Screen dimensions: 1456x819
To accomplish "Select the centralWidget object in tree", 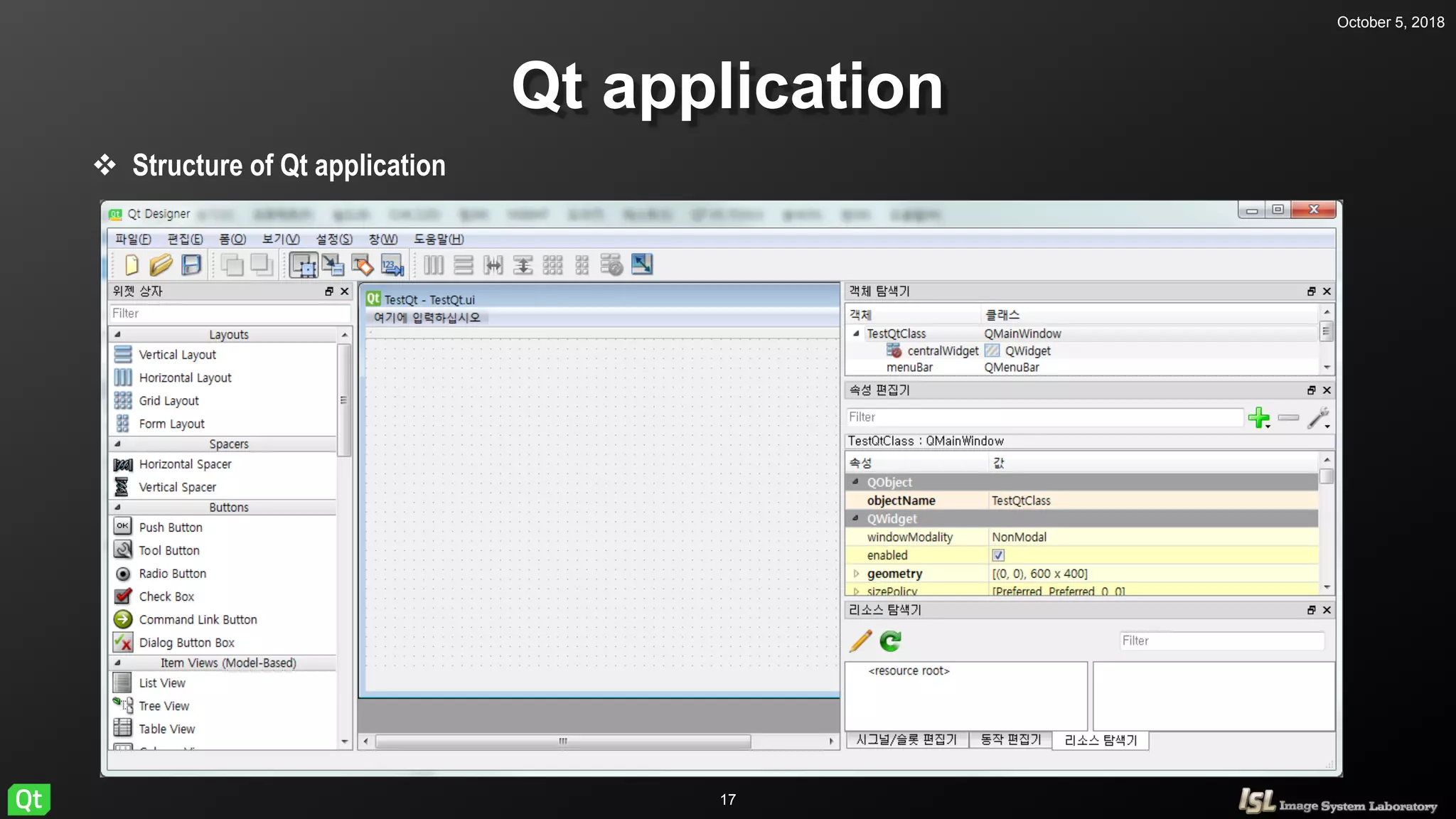I will click(x=942, y=350).
